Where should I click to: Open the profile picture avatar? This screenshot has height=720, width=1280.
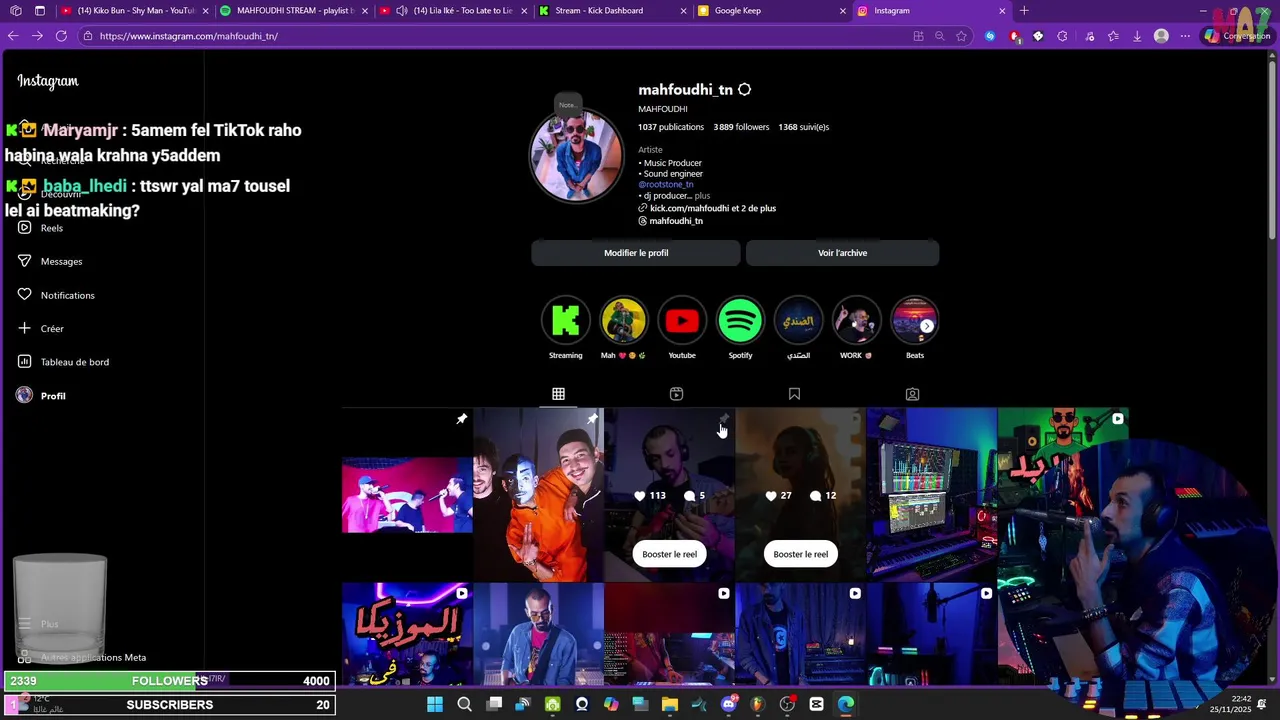pos(576,156)
